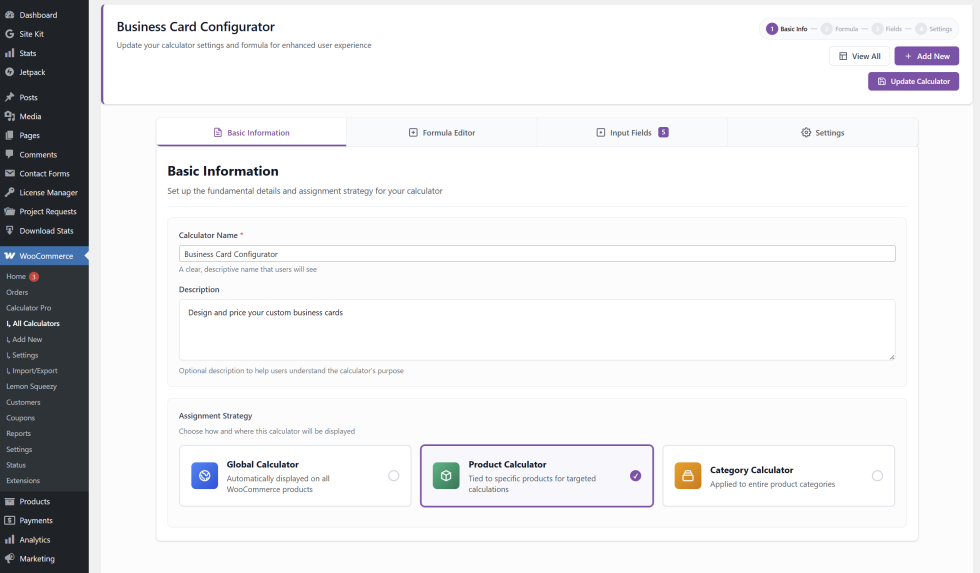The height and width of the screenshot is (573, 980).
Task: Open WooCommerce Home submenu item
Action: point(16,276)
